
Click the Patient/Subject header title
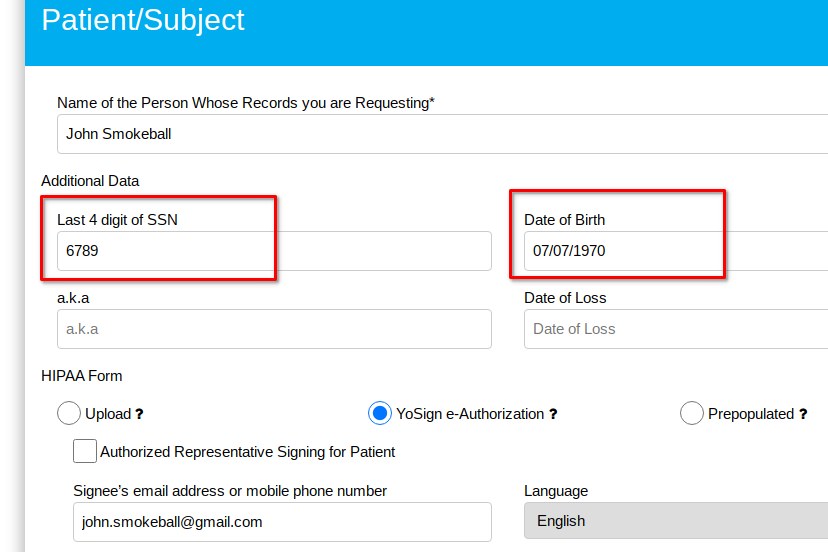pos(143,21)
